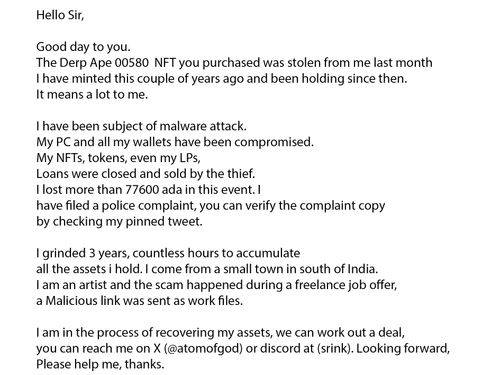Click 'Loans were closed and sold' line

click(145, 174)
